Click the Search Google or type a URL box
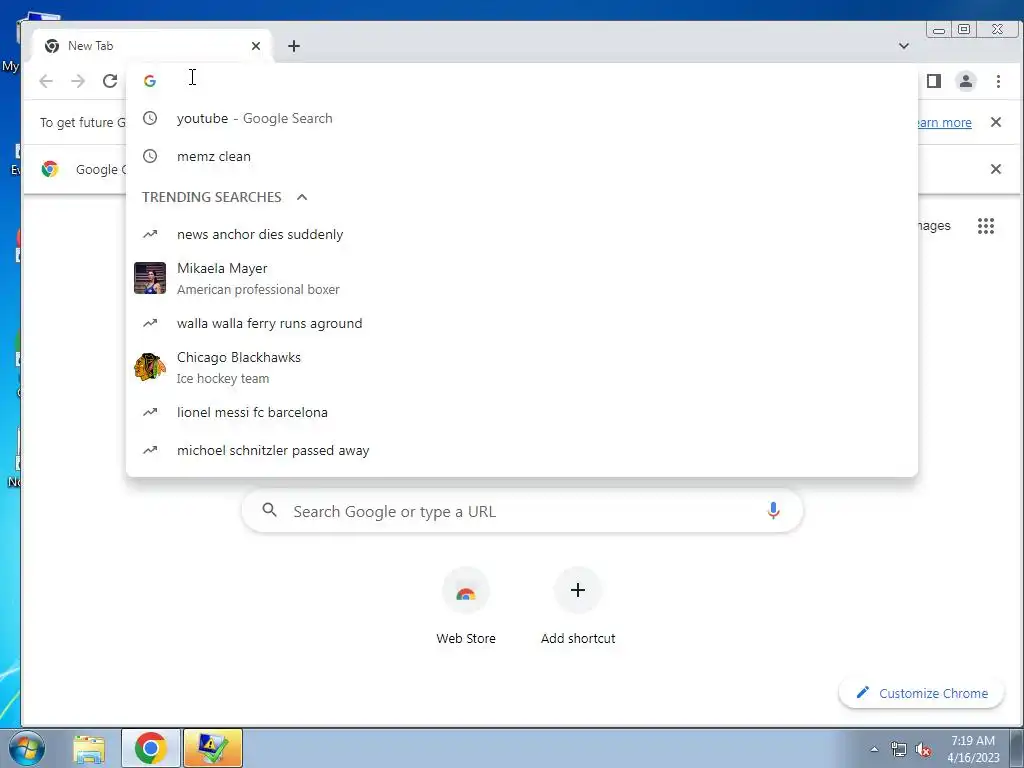The height and width of the screenshot is (768, 1024). pos(522,511)
